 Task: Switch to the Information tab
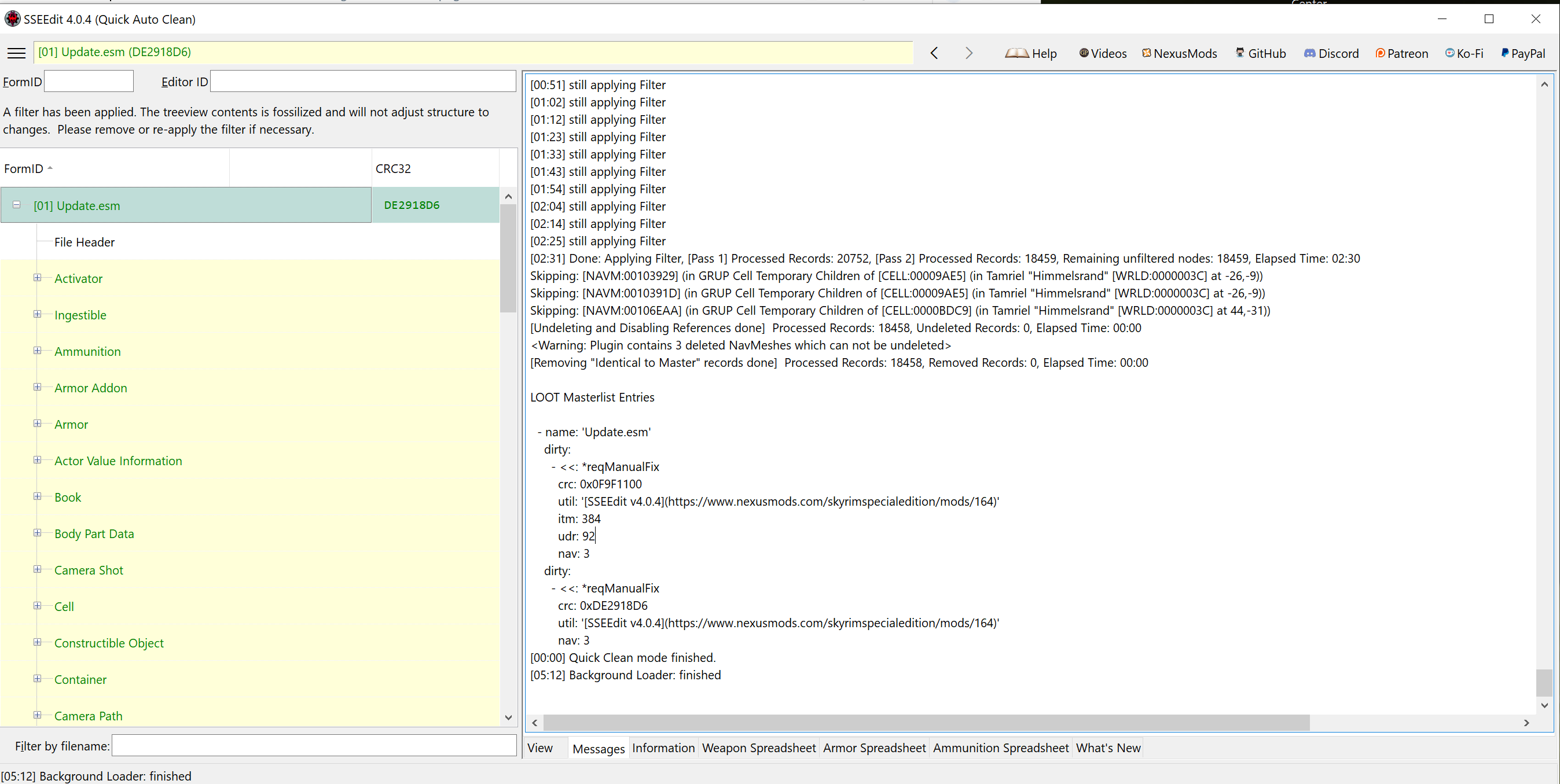tap(663, 748)
